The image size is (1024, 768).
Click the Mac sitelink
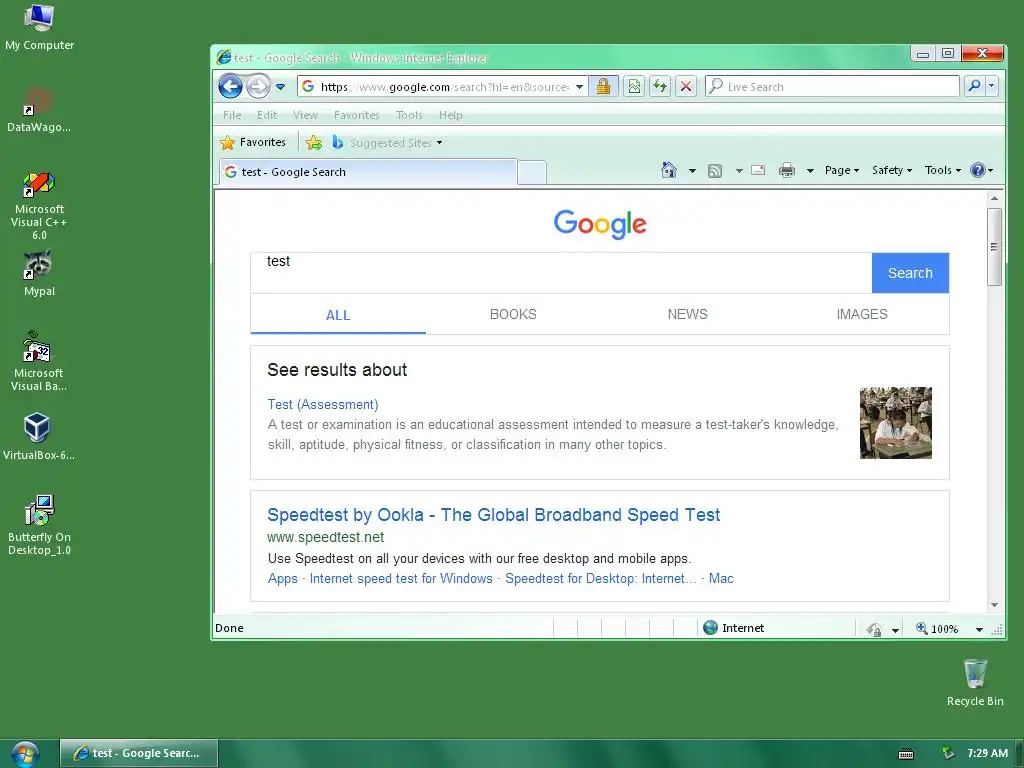tap(721, 579)
